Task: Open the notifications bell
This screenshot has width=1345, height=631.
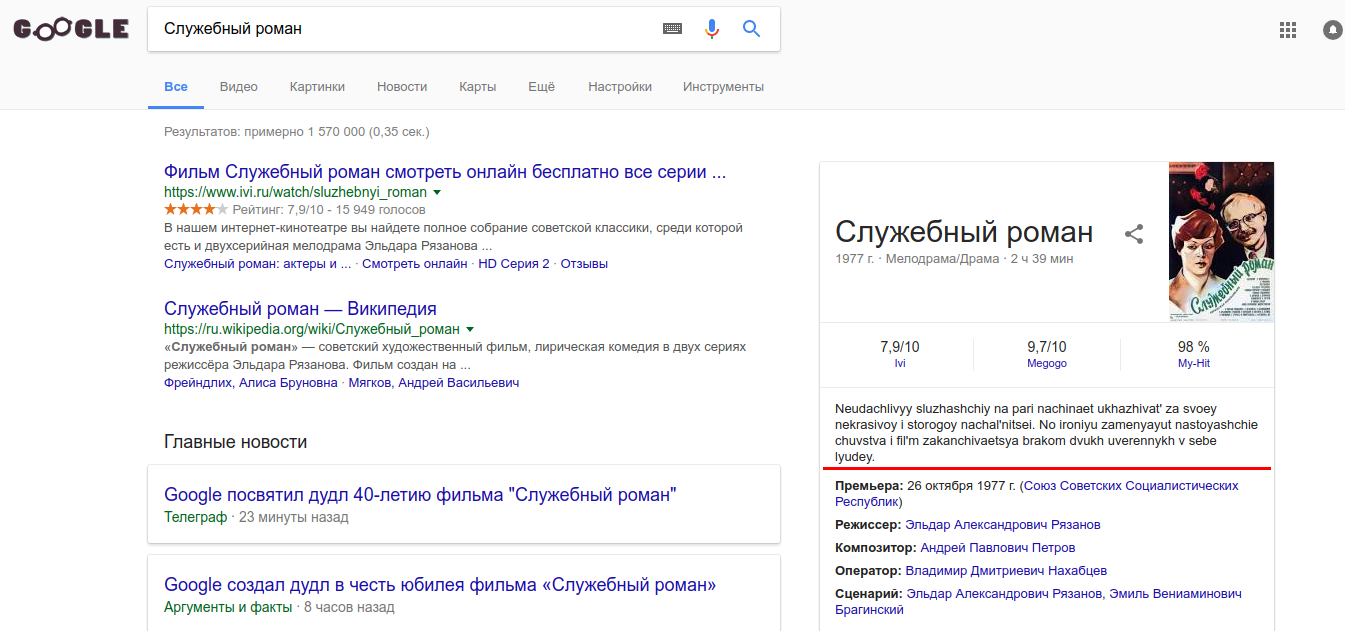Action: (x=1332, y=30)
